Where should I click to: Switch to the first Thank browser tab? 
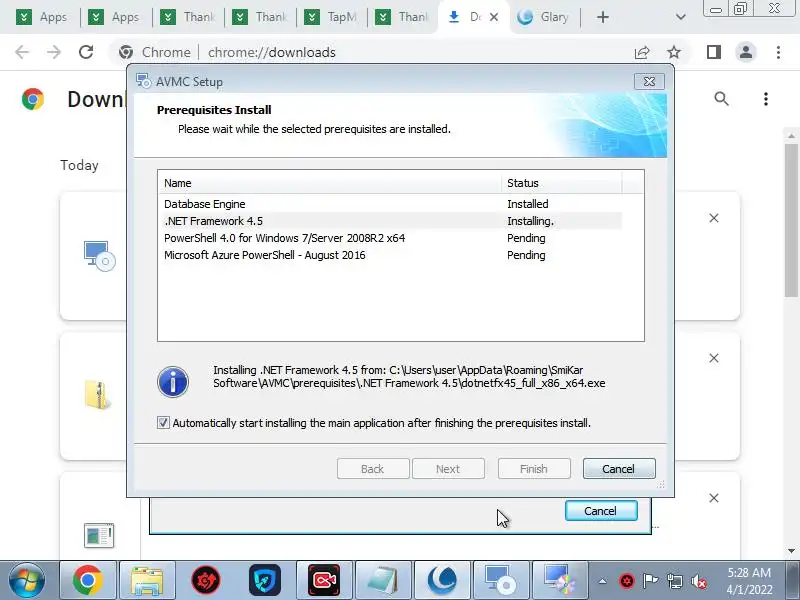pos(187,17)
